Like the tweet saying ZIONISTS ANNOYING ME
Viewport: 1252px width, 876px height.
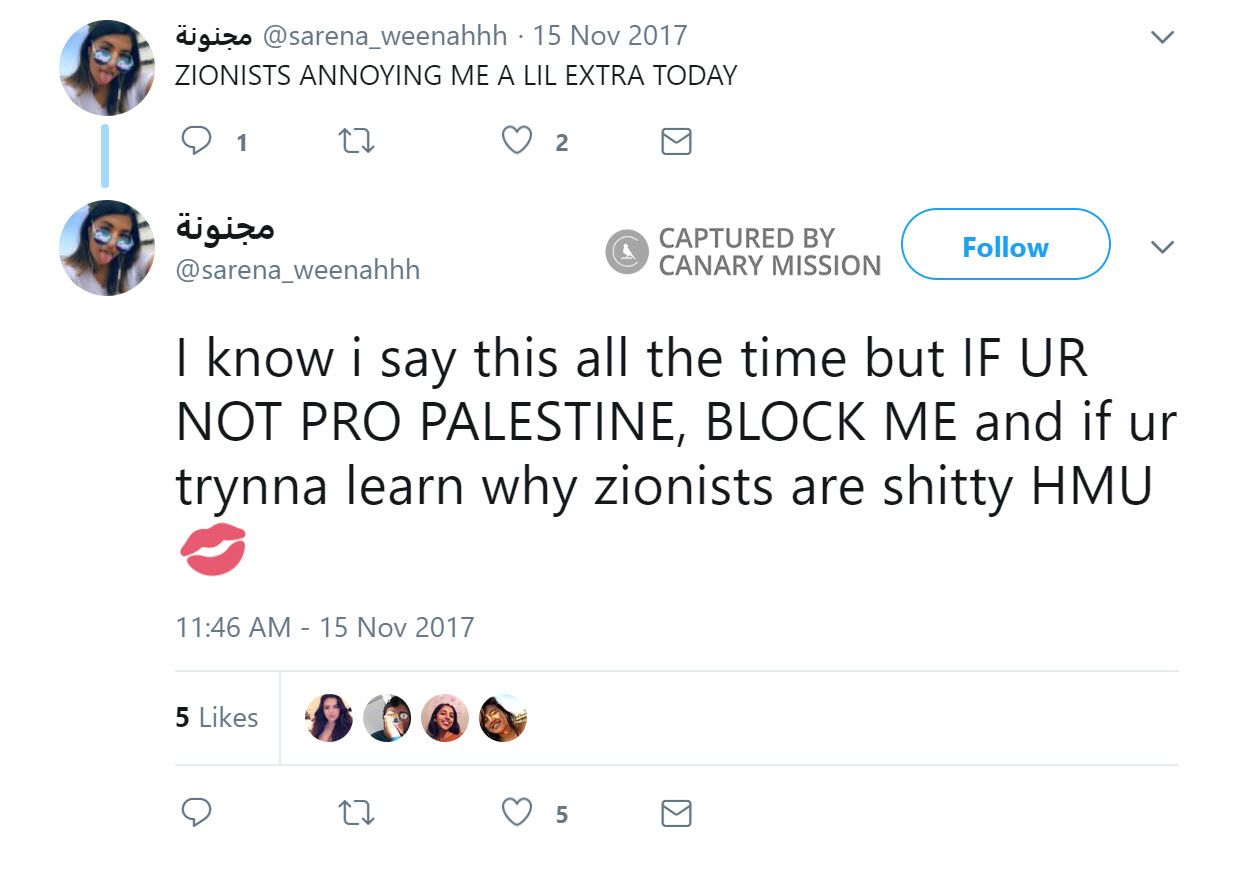(x=516, y=141)
